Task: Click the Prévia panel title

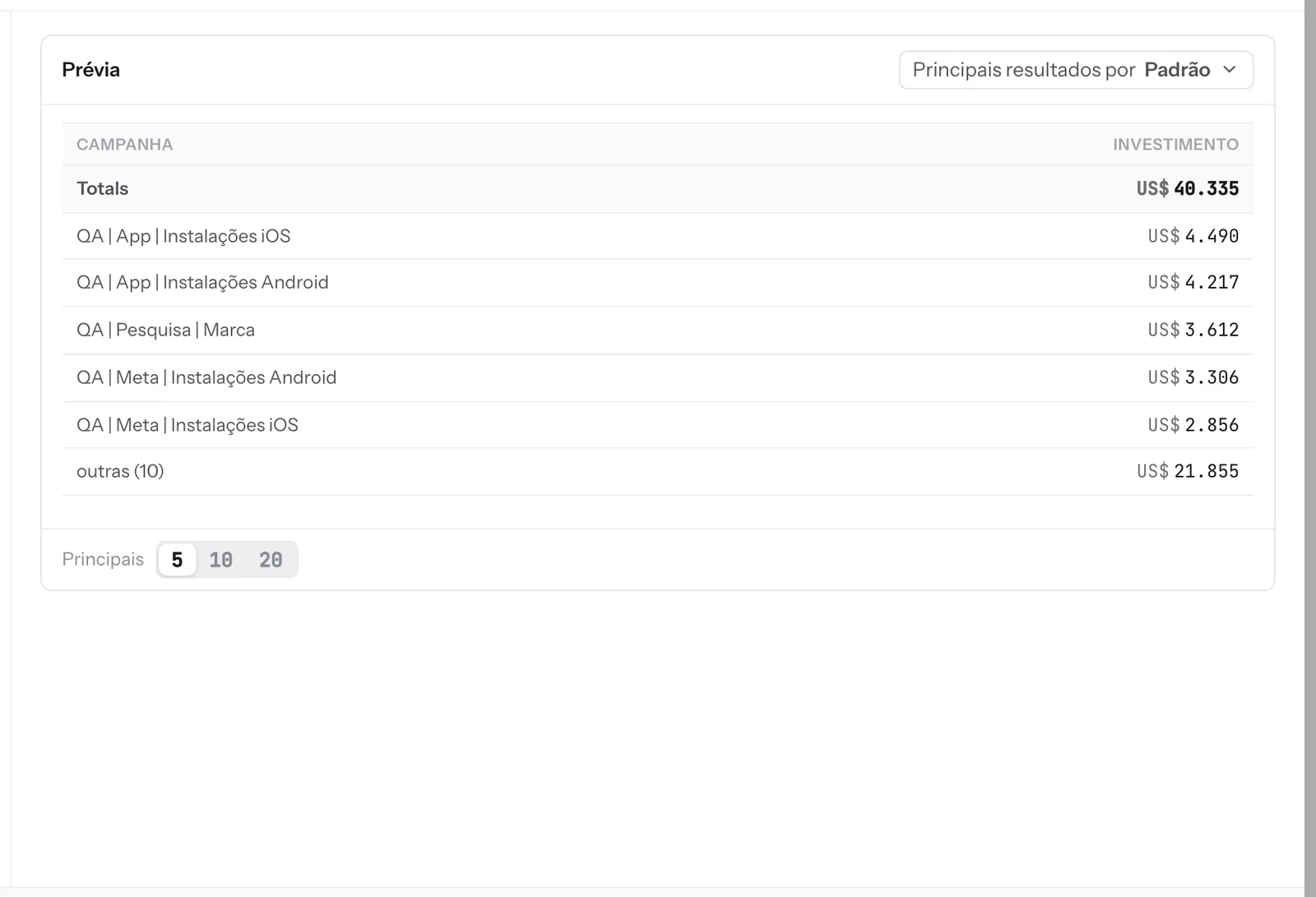Action: click(x=90, y=70)
